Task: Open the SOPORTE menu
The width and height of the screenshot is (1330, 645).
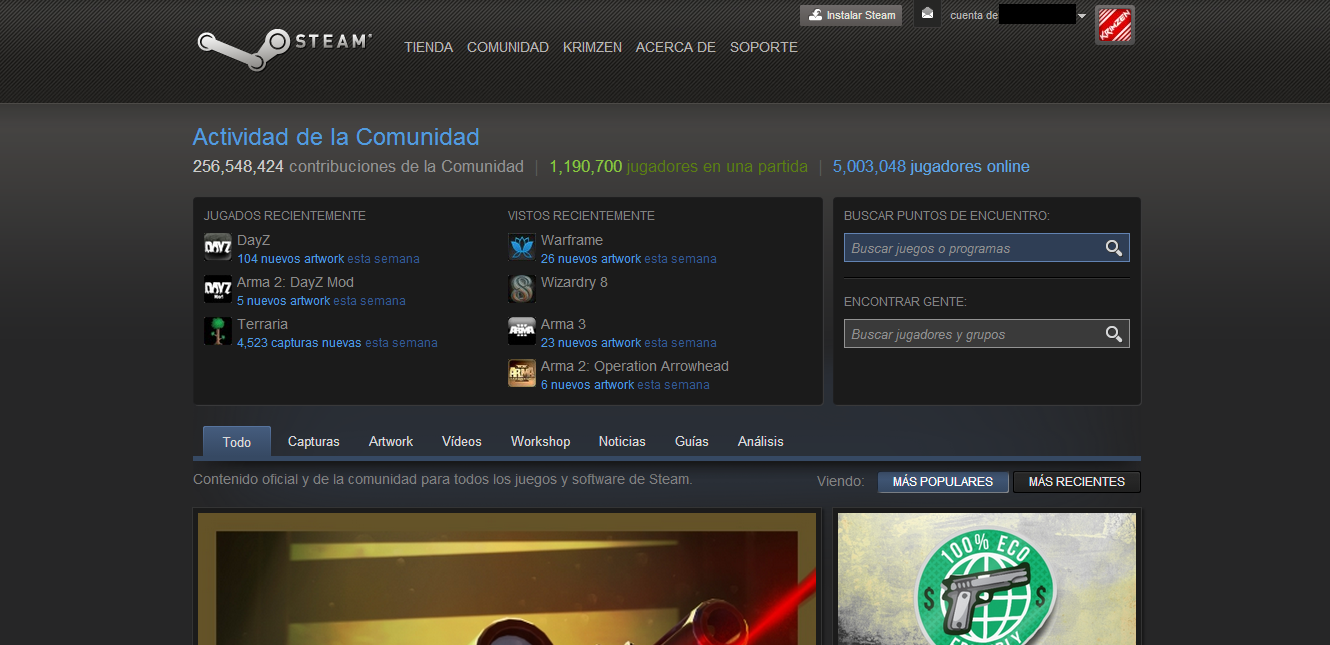Action: point(764,47)
